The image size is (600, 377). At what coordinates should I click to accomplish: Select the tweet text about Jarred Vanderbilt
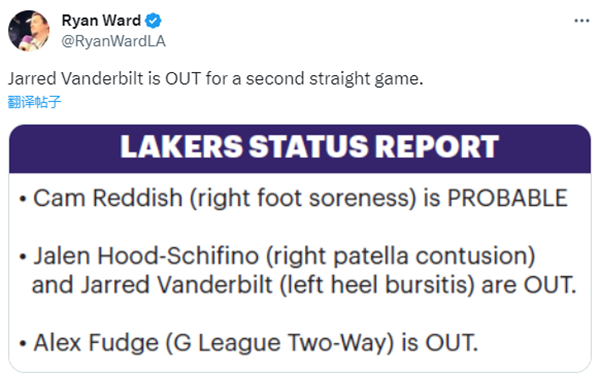pos(215,79)
